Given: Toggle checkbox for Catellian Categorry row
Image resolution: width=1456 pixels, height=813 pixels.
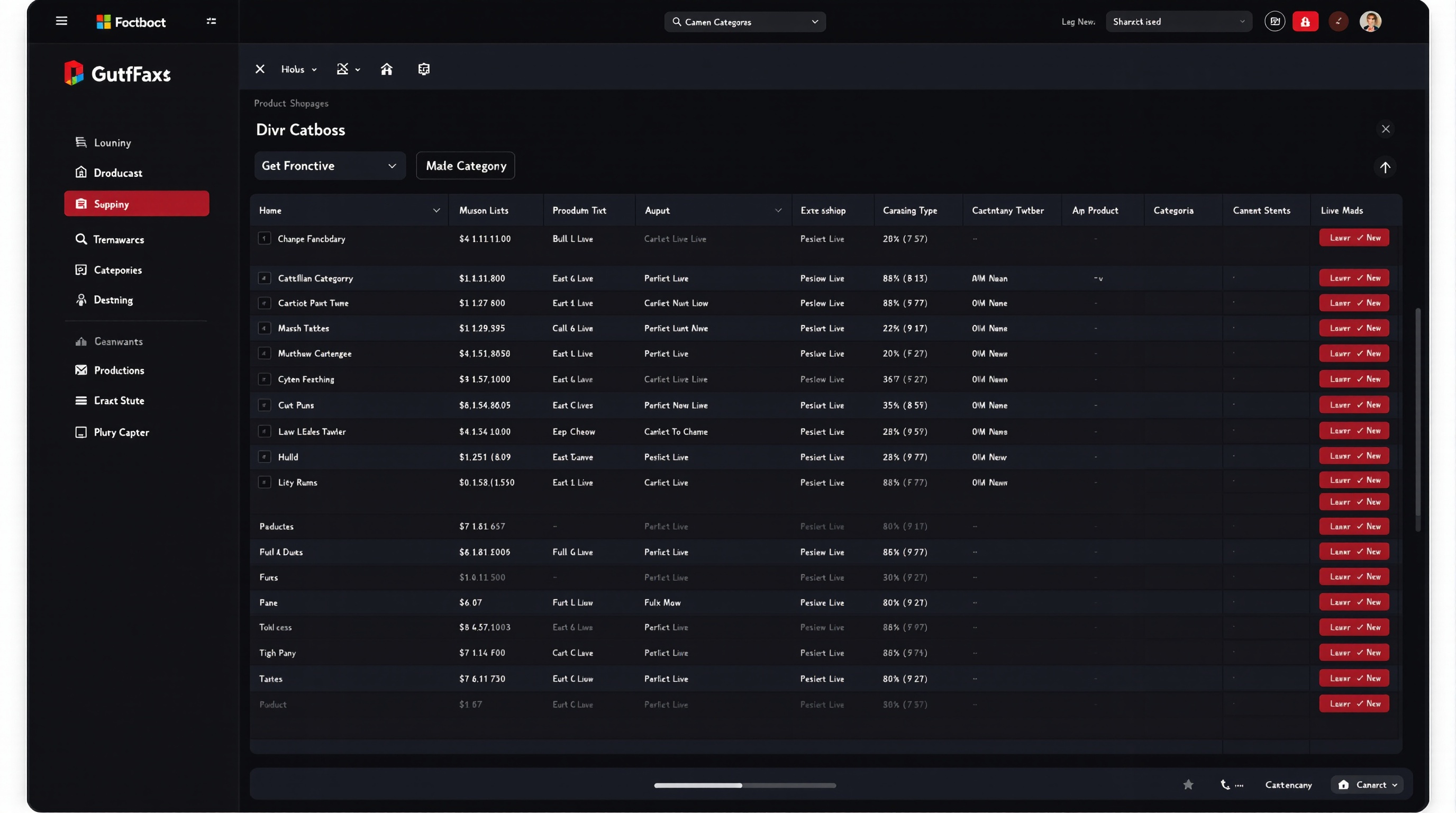Looking at the screenshot, I should pyautogui.click(x=264, y=277).
